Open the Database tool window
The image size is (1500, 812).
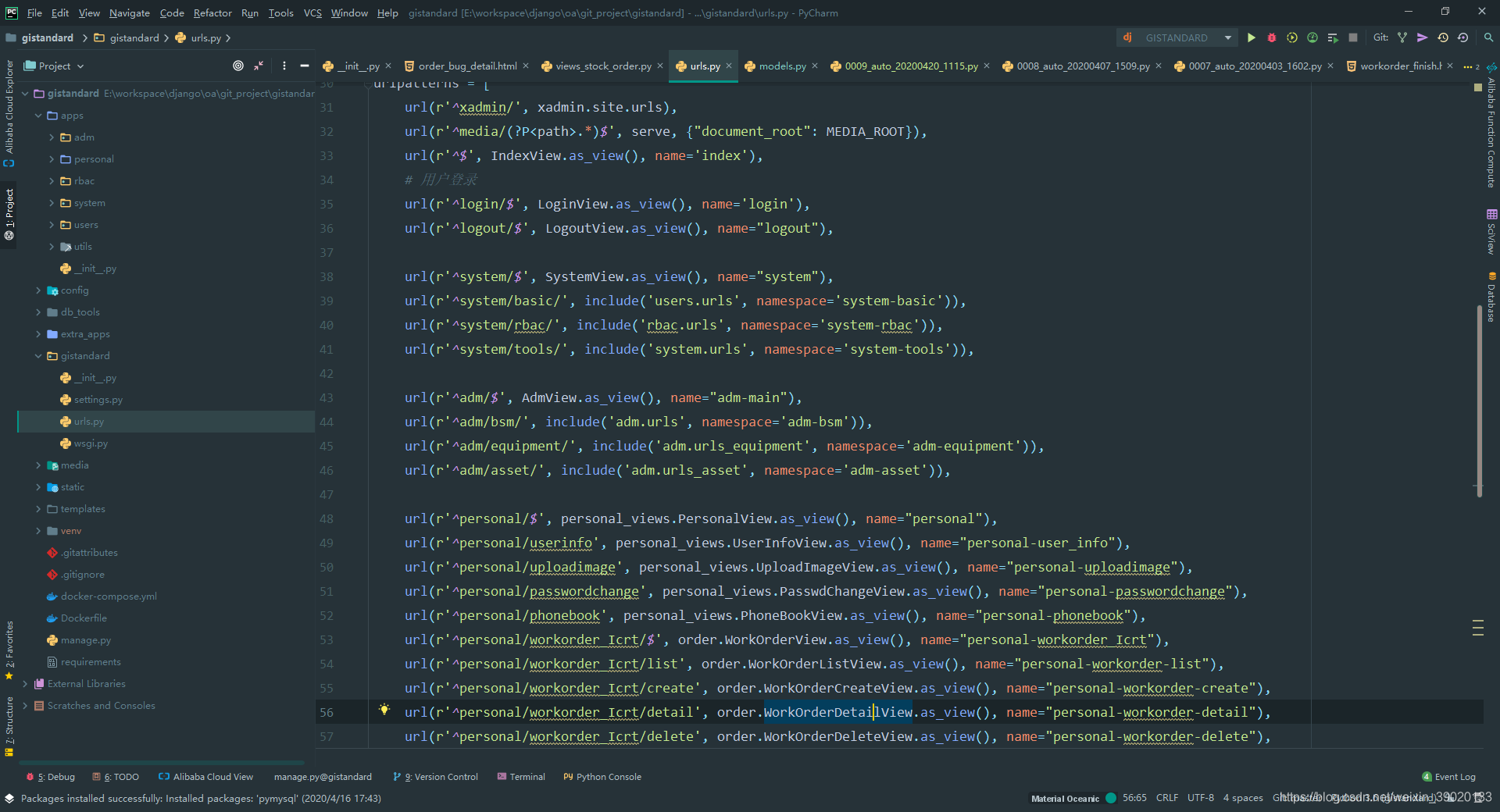point(1491,297)
